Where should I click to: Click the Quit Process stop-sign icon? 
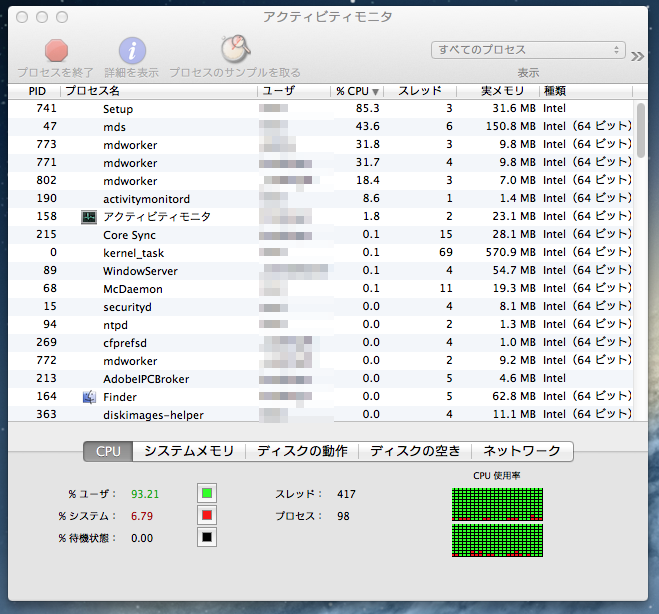pyautogui.click(x=56, y=50)
